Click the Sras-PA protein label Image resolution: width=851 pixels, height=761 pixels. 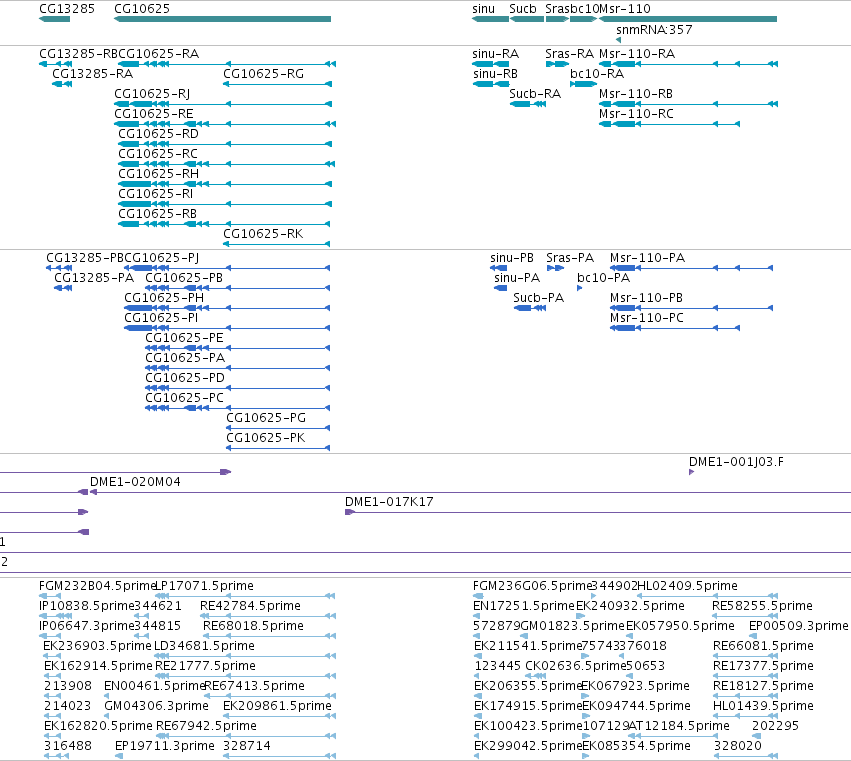570,258
